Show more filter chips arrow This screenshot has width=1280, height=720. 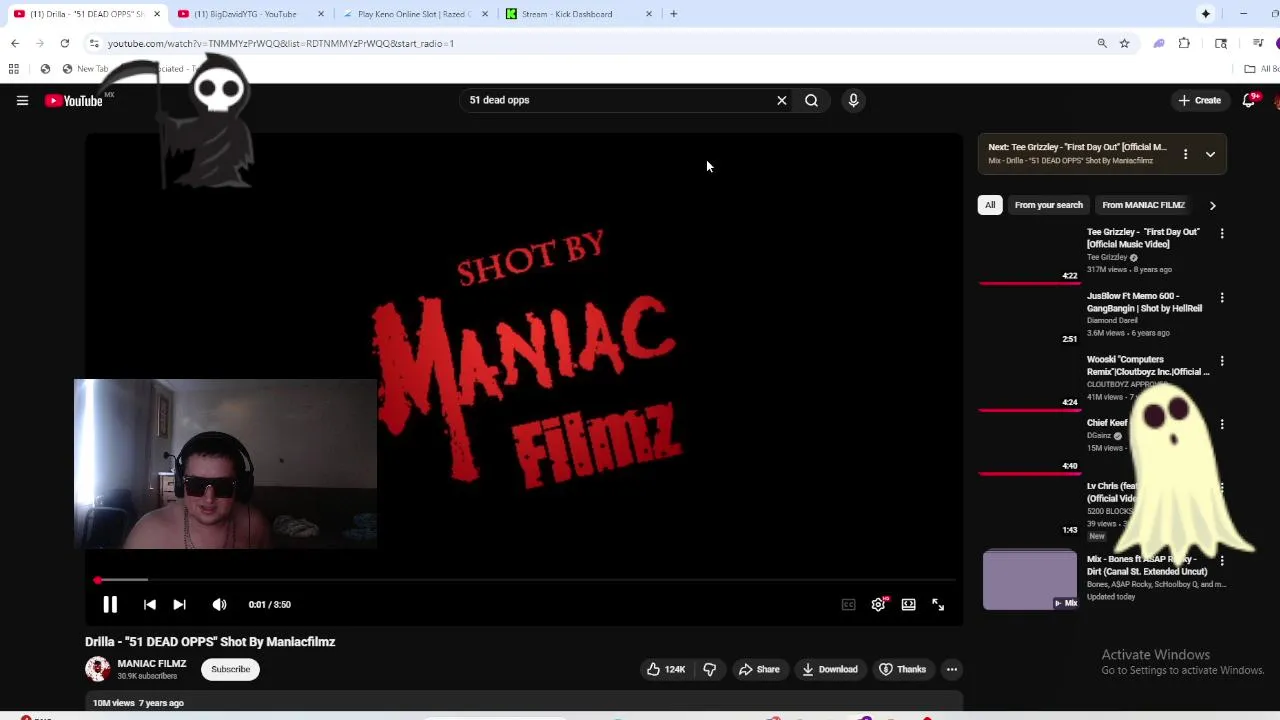(1212, 205)
